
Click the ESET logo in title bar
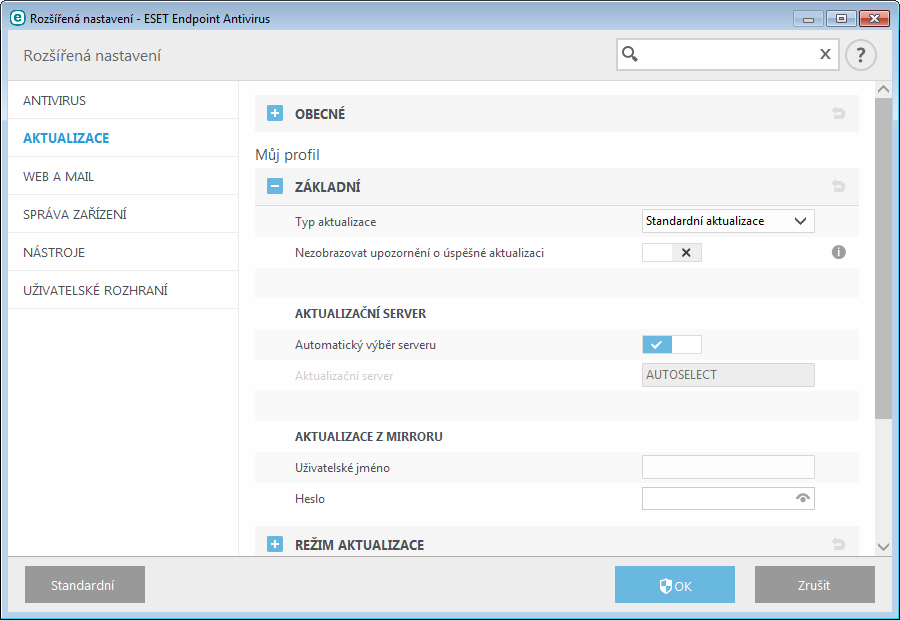[x=18, y=18]
